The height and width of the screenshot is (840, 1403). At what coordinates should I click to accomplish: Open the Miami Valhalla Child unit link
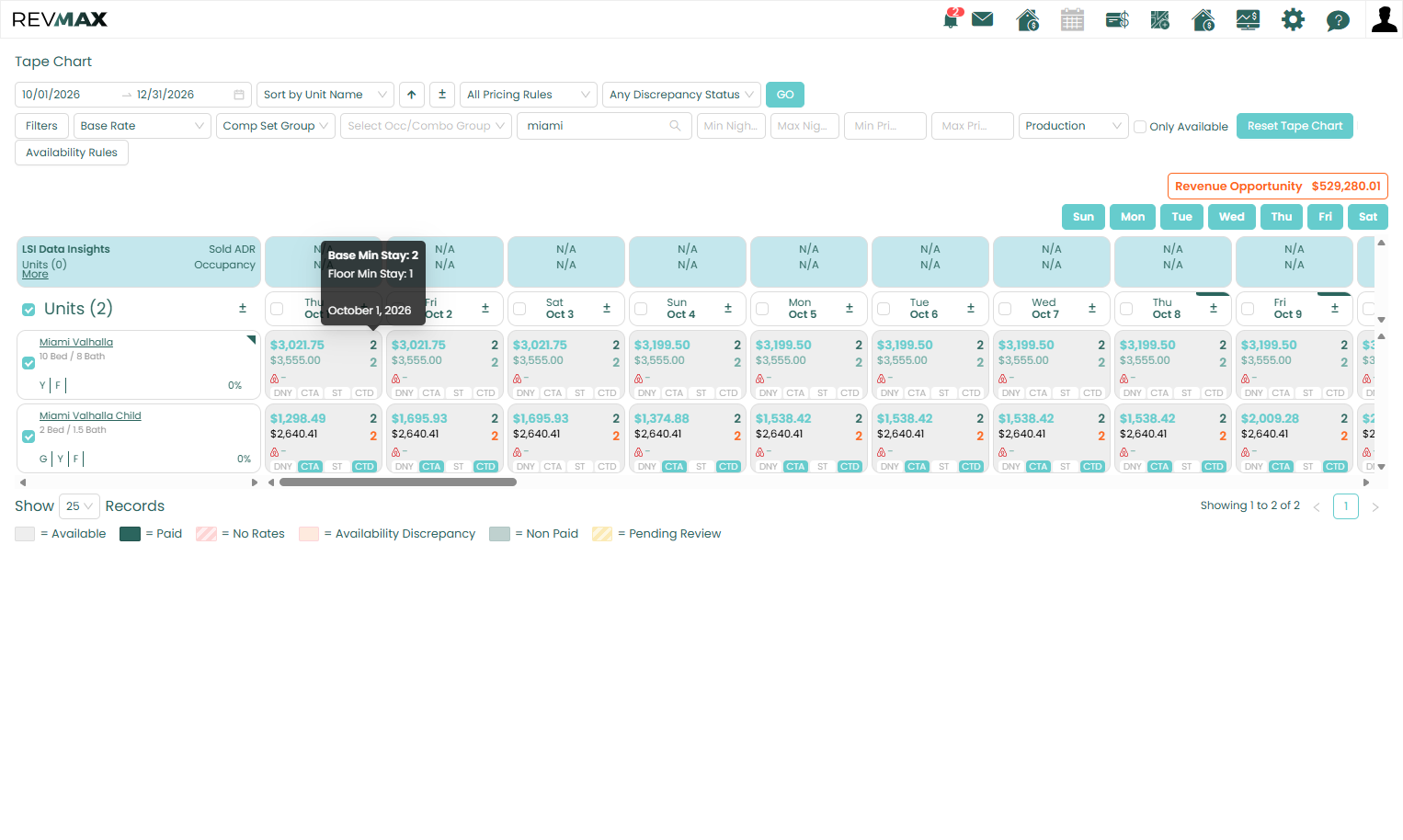[90, 415]
